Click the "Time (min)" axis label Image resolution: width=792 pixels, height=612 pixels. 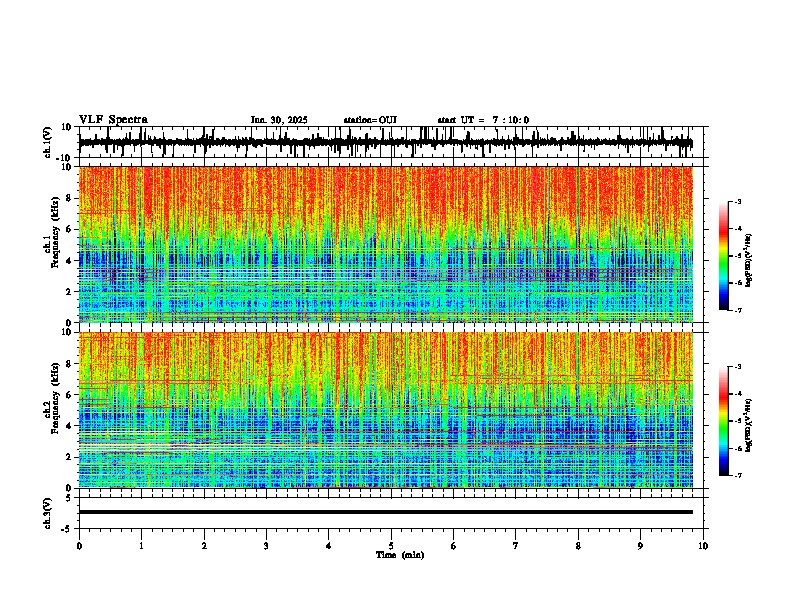click(x=400, y=555)
